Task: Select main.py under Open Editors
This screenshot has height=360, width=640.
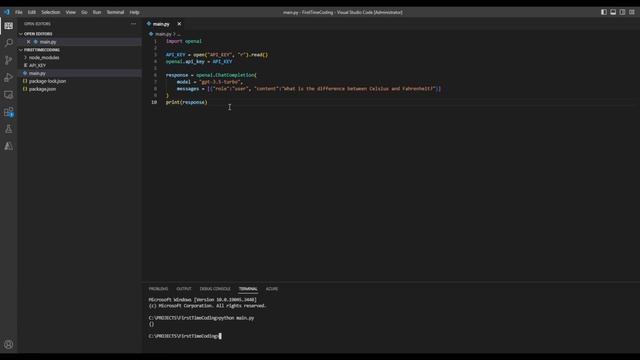Action: click(x=48, y=42)
